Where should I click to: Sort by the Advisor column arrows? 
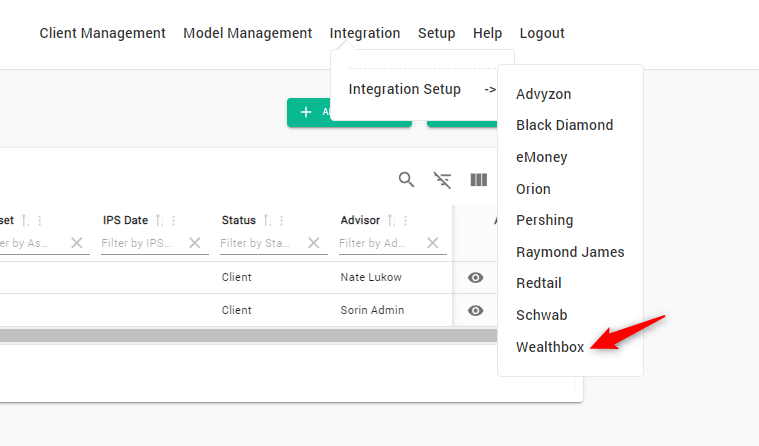click(391, 220)
